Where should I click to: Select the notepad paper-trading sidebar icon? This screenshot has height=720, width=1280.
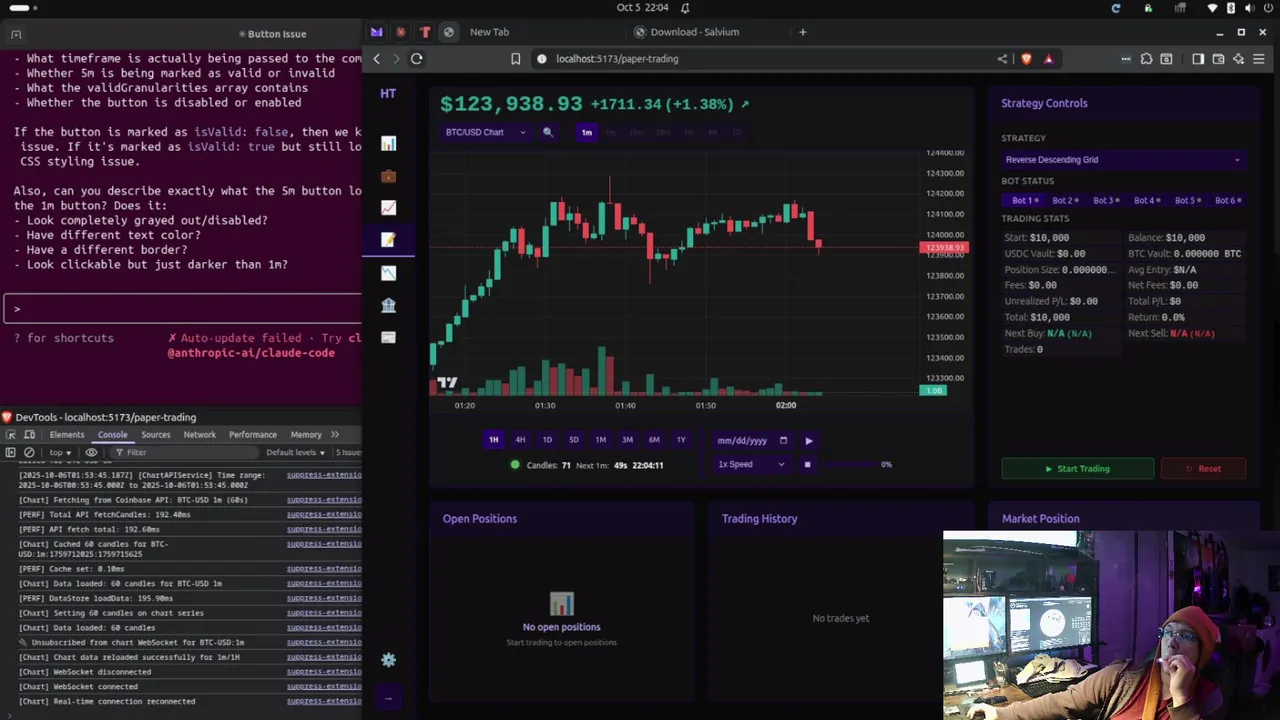point(388,240)
